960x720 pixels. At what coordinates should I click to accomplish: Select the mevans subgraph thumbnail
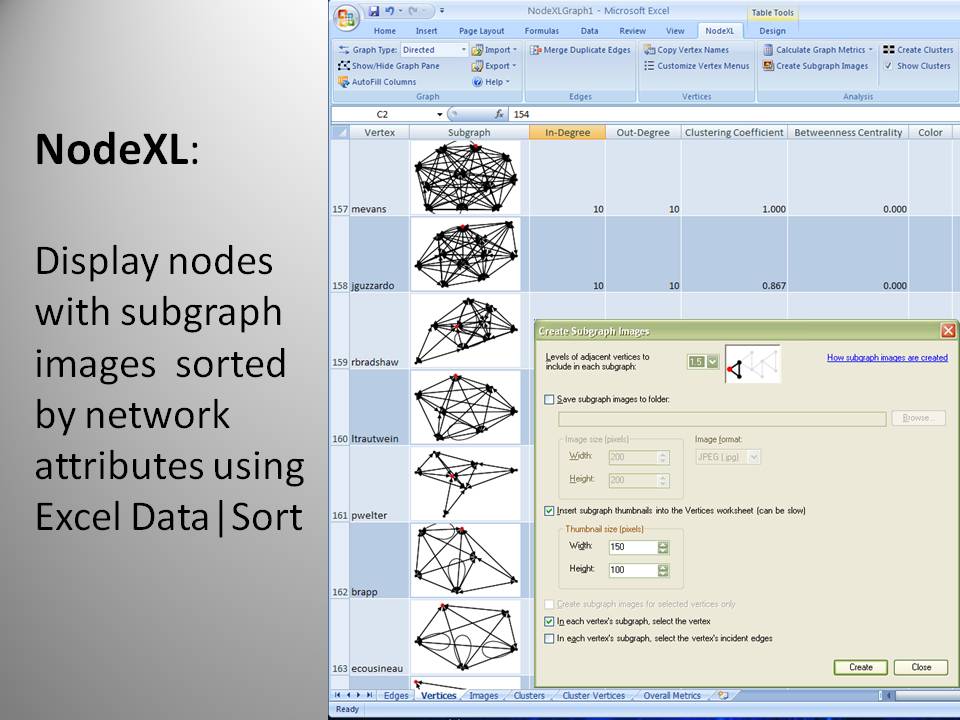tap(466, 177)
